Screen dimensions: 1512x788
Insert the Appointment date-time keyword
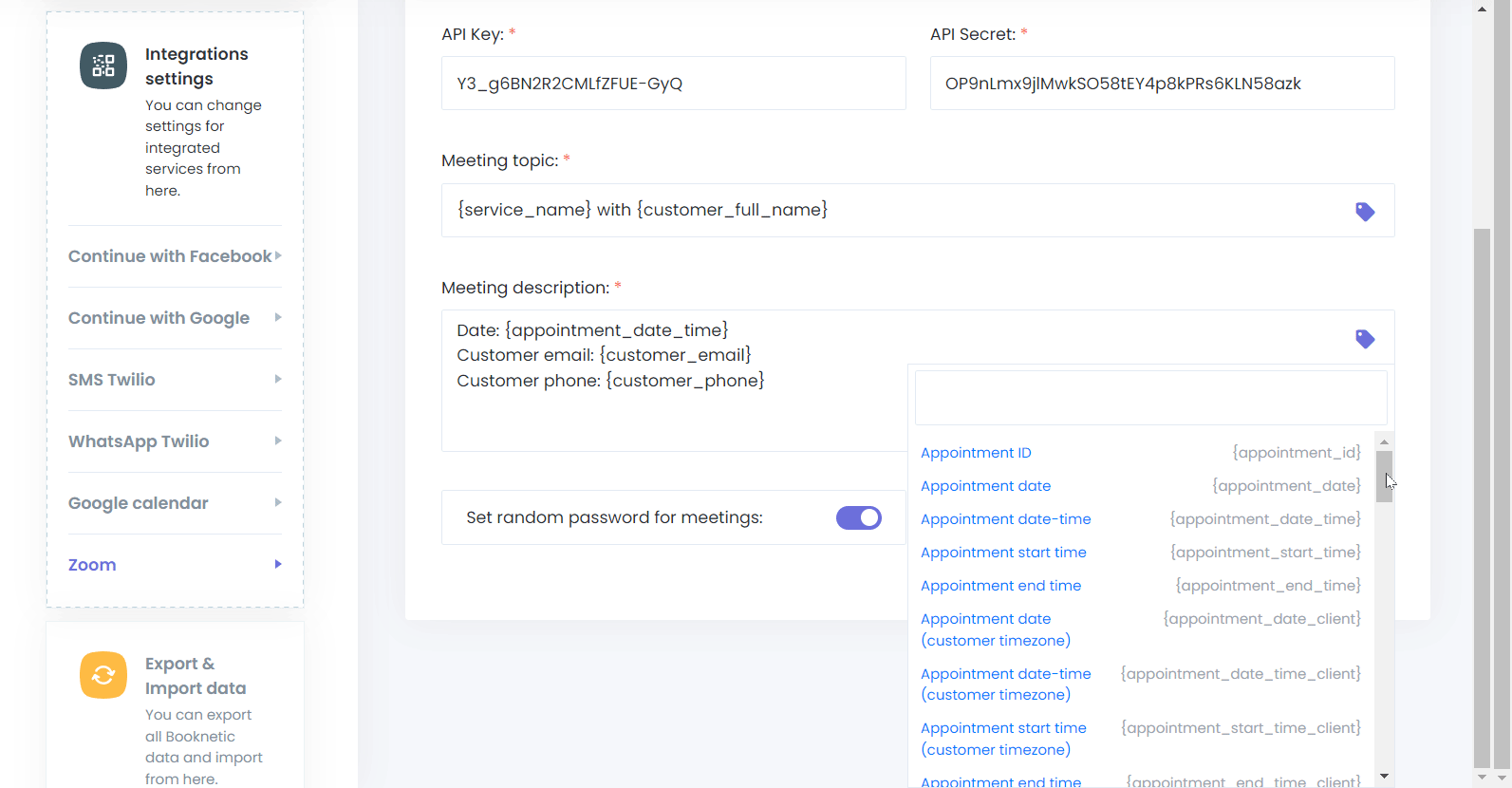point(1005,519)
